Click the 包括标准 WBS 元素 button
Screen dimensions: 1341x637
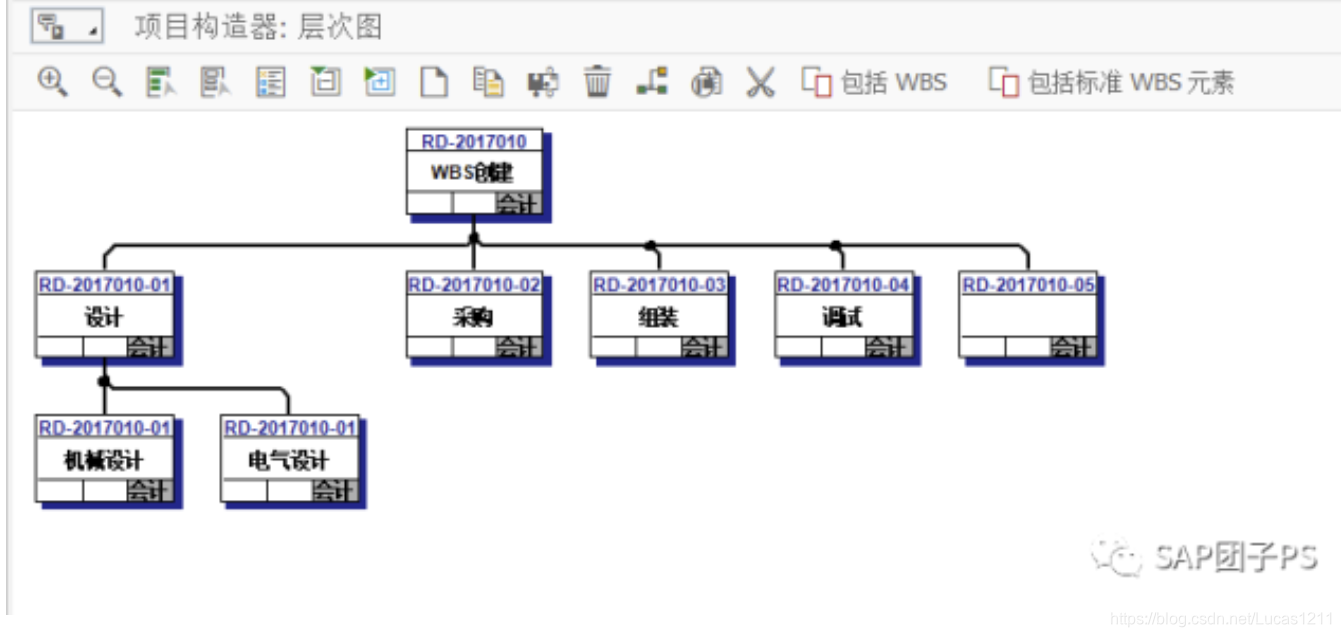(1112, 82)
